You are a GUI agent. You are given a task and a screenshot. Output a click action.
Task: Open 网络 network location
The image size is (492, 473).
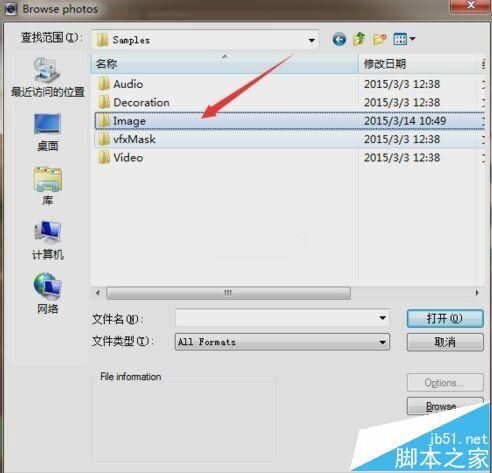(x=48, y=294)
